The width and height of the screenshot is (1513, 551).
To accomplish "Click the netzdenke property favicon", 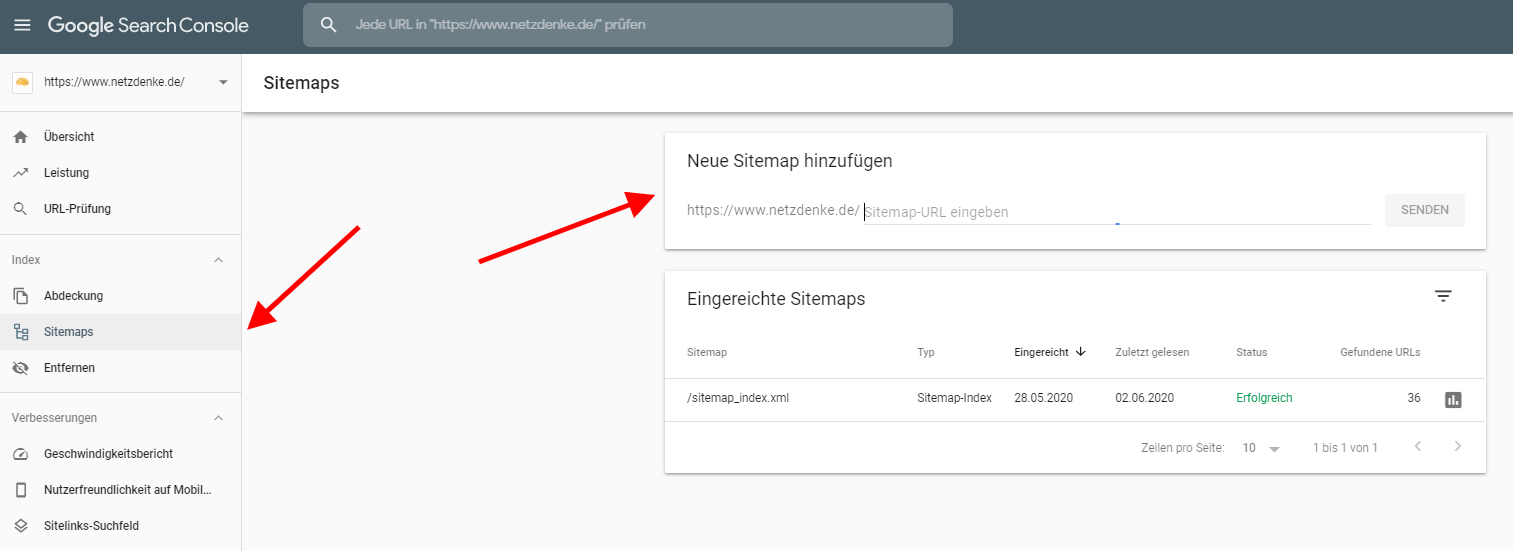I will [x=22, y=82].
